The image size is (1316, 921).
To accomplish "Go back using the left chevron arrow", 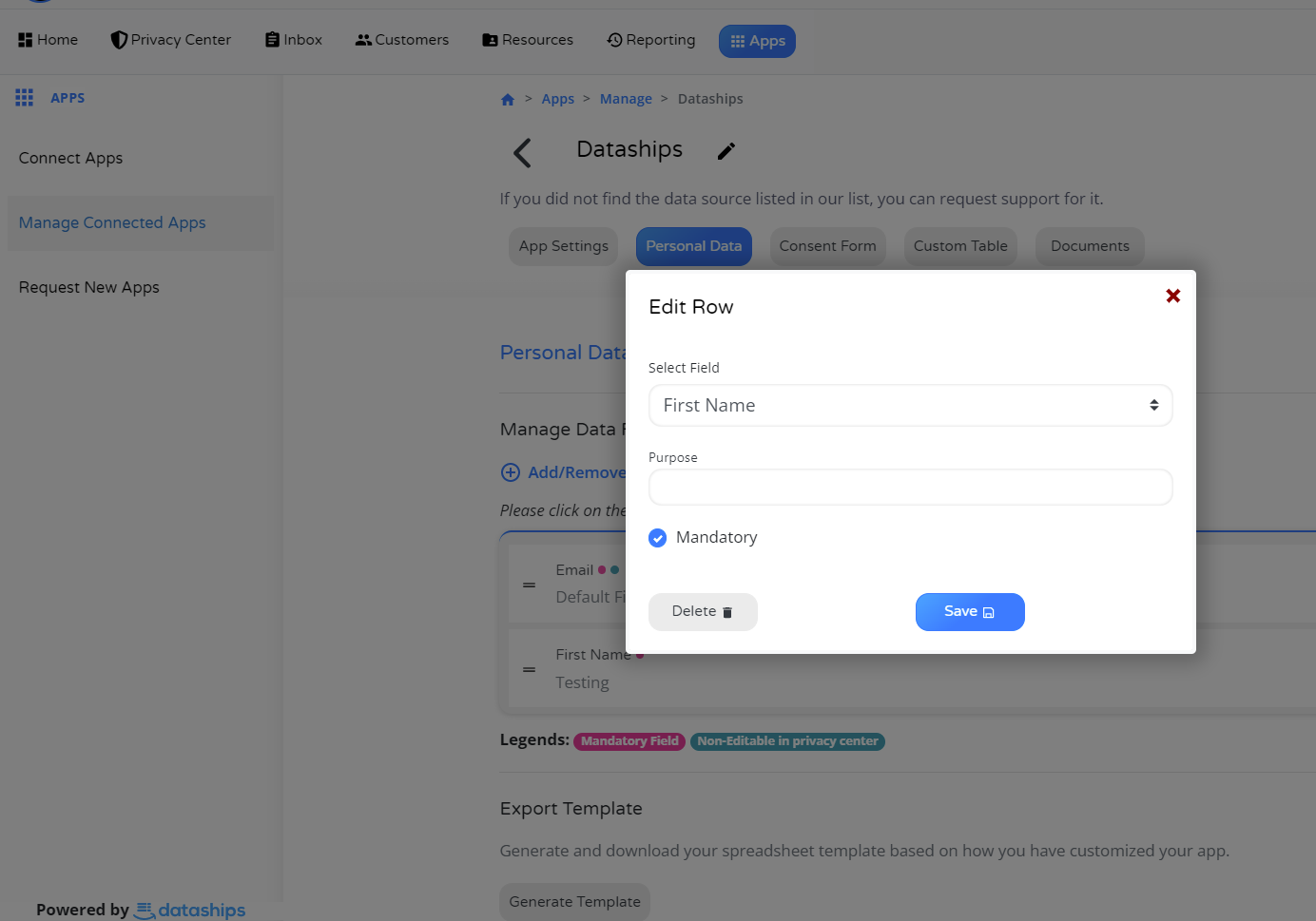I will tap(522, 152).
